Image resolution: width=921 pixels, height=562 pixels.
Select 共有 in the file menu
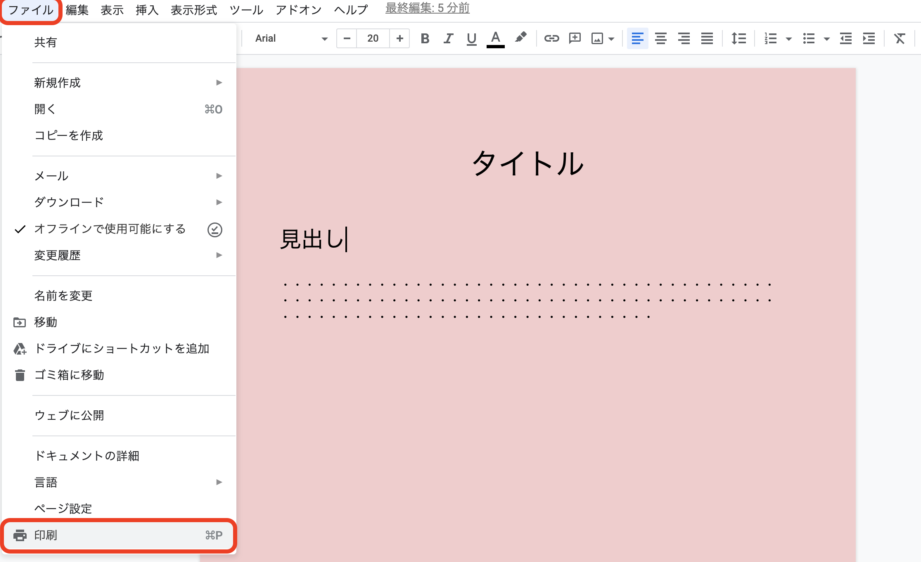[x=119, y=42]
